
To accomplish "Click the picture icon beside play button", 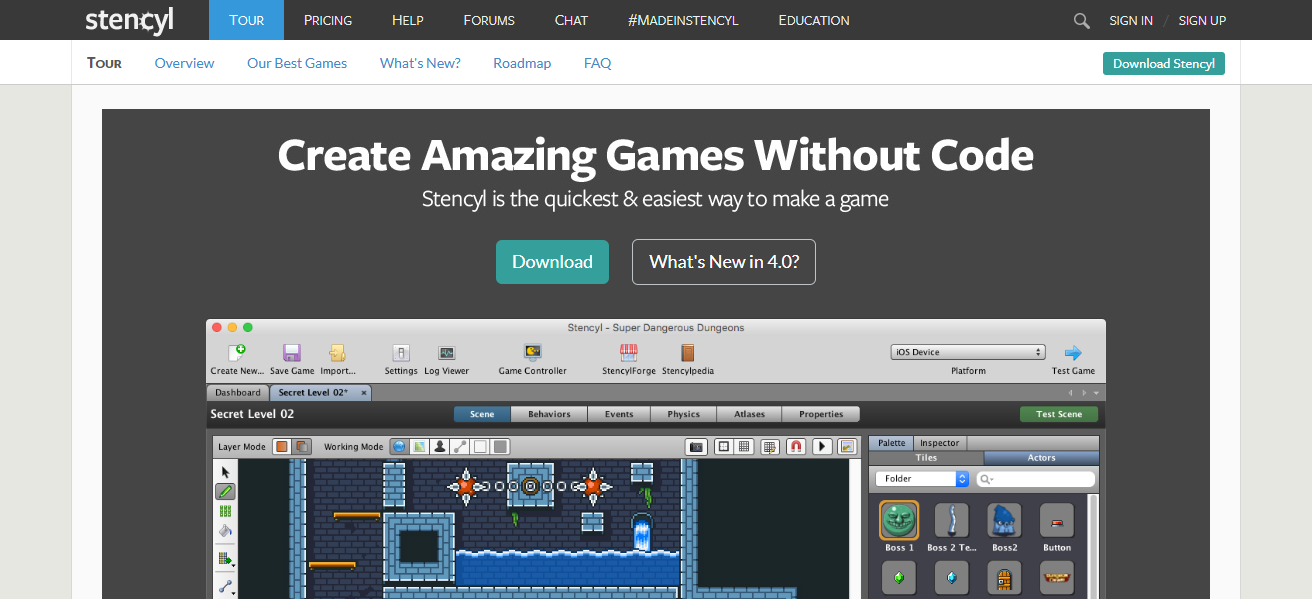I will pos(847,446).
